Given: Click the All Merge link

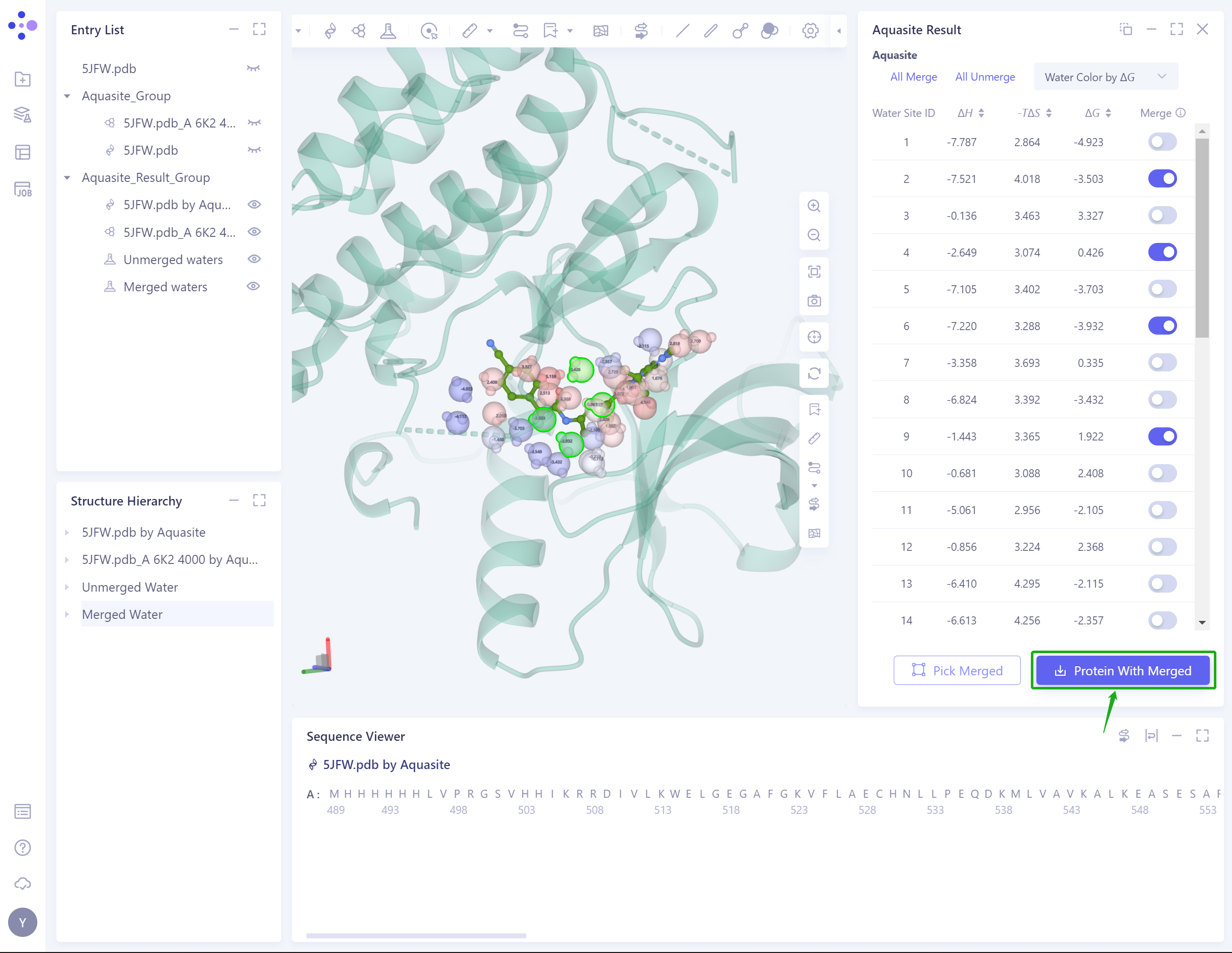Looking at the screenshot, I should [913, 77].
